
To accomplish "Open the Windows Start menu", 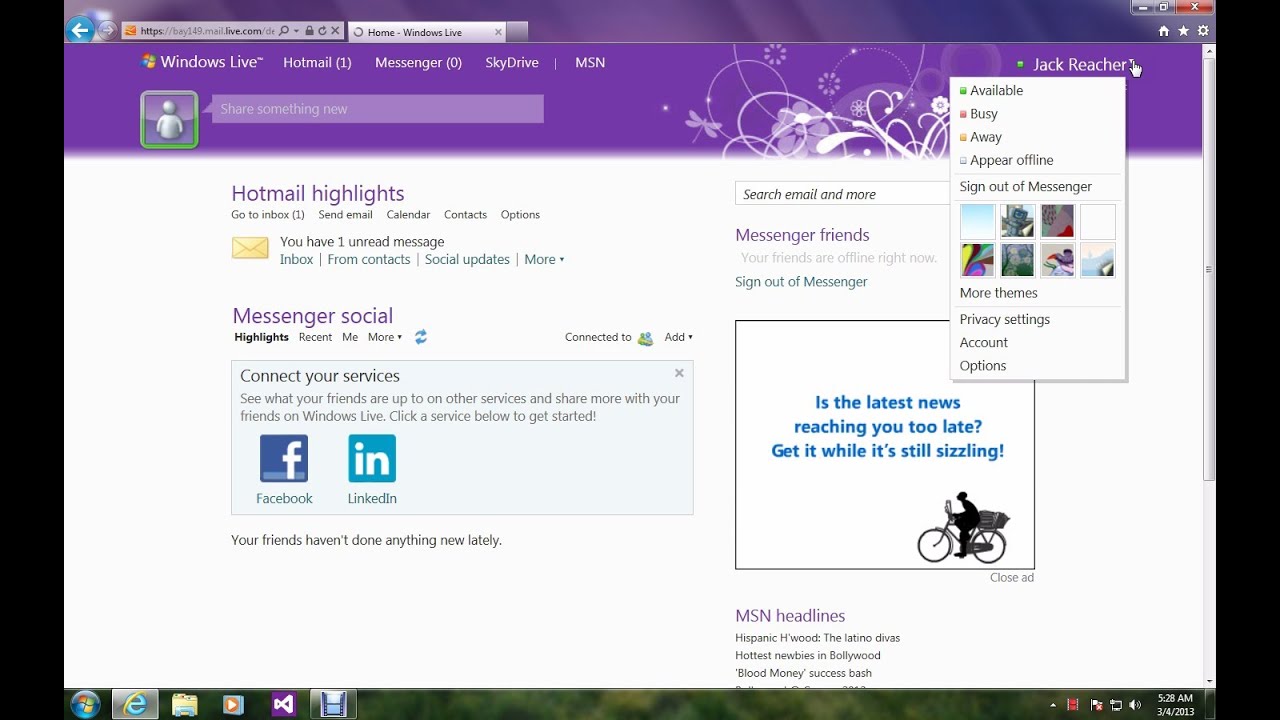I will coord(85,704).
